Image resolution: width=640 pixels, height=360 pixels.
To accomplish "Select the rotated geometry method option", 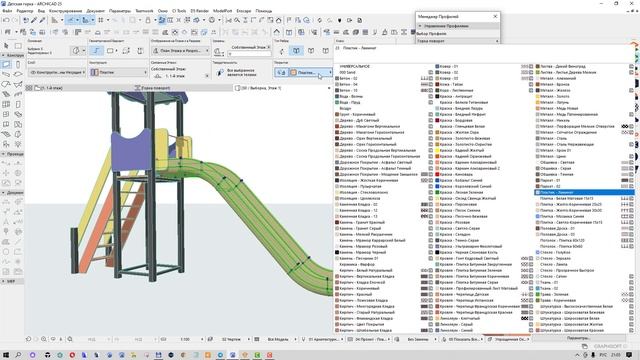I will click(x=126, y=51).
